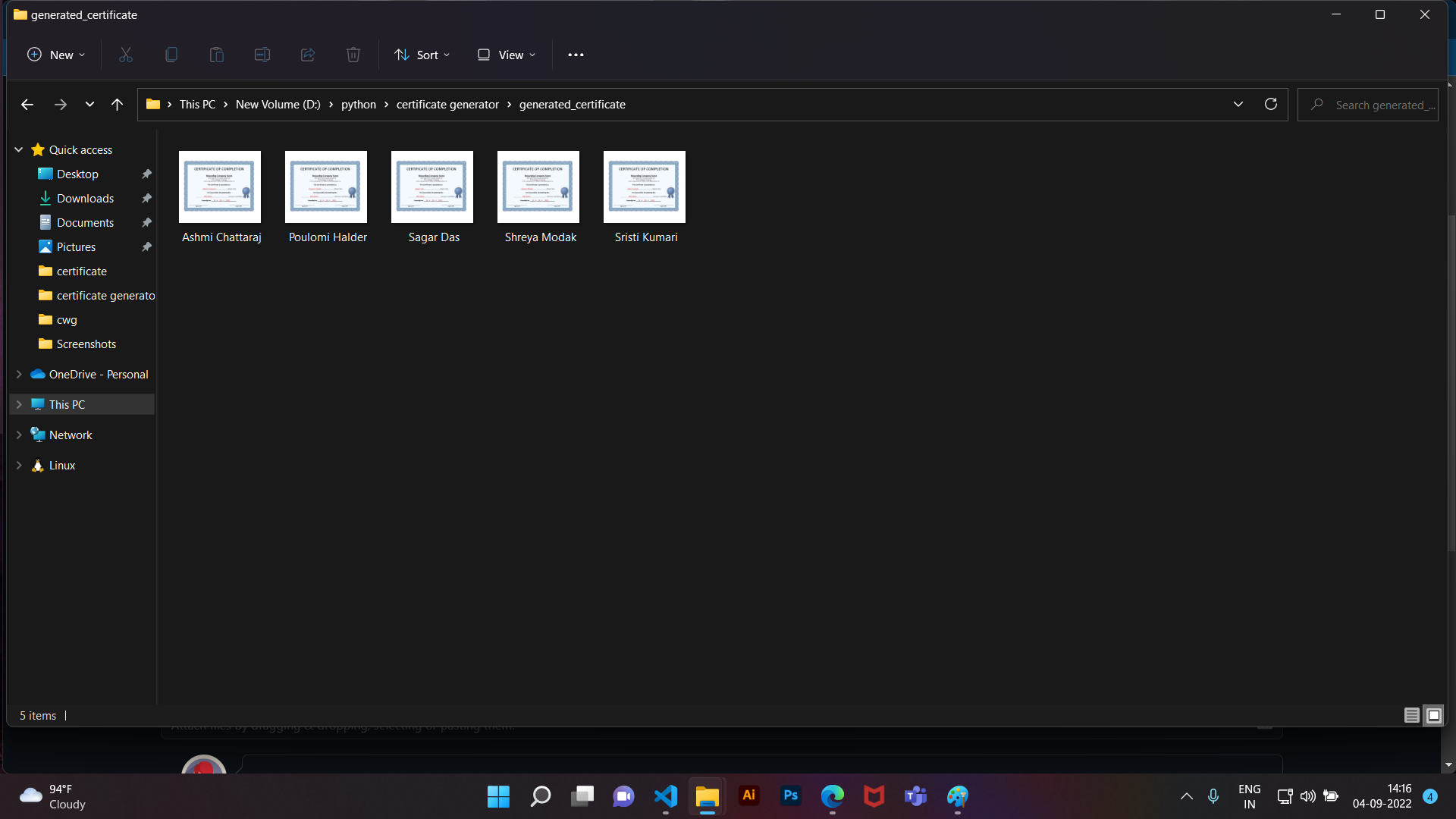
Task: Expand the OneDrive - Personal tree node
Action: pyautogui.click(x=19, y=375)
